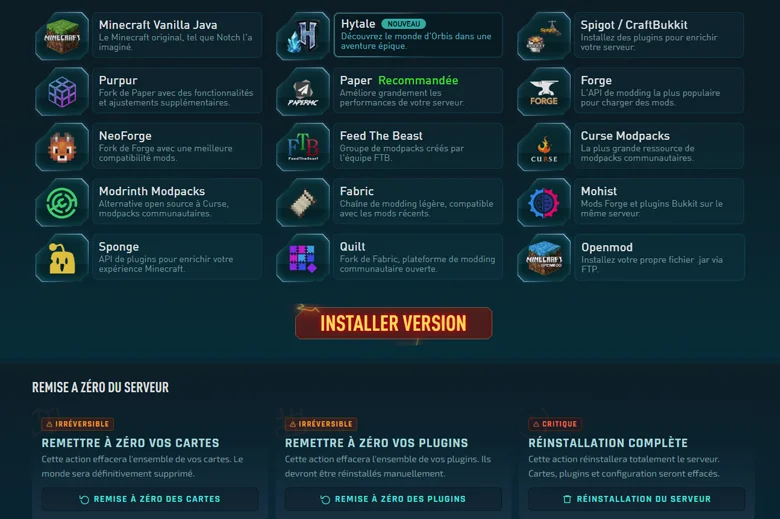Click the REMETTRE À ZÉRO VOS CARTES title
The width and height of the screenshot is (780, 519).
(x=130, y=443)
